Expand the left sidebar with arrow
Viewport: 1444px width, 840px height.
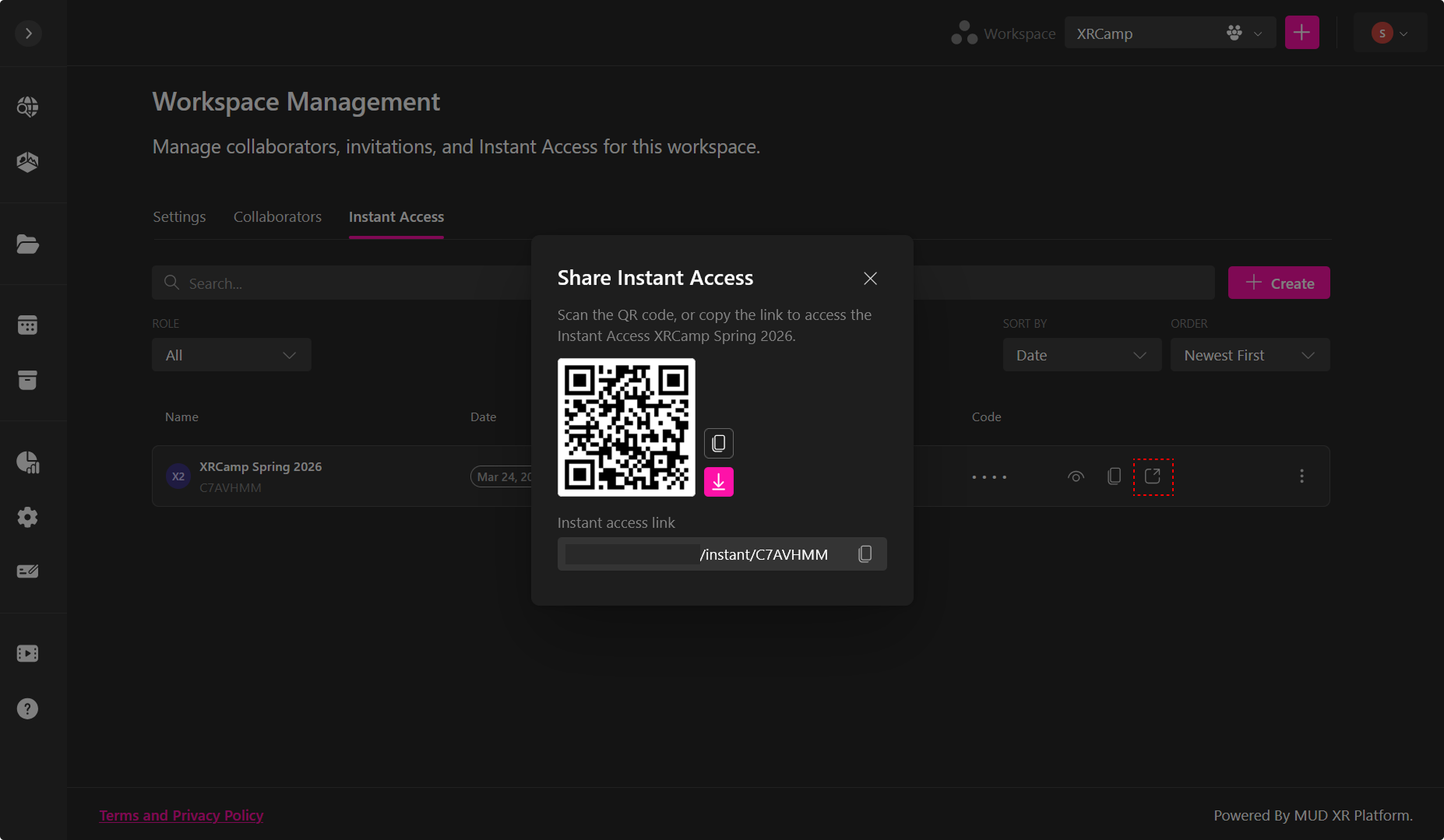(29, 33)
